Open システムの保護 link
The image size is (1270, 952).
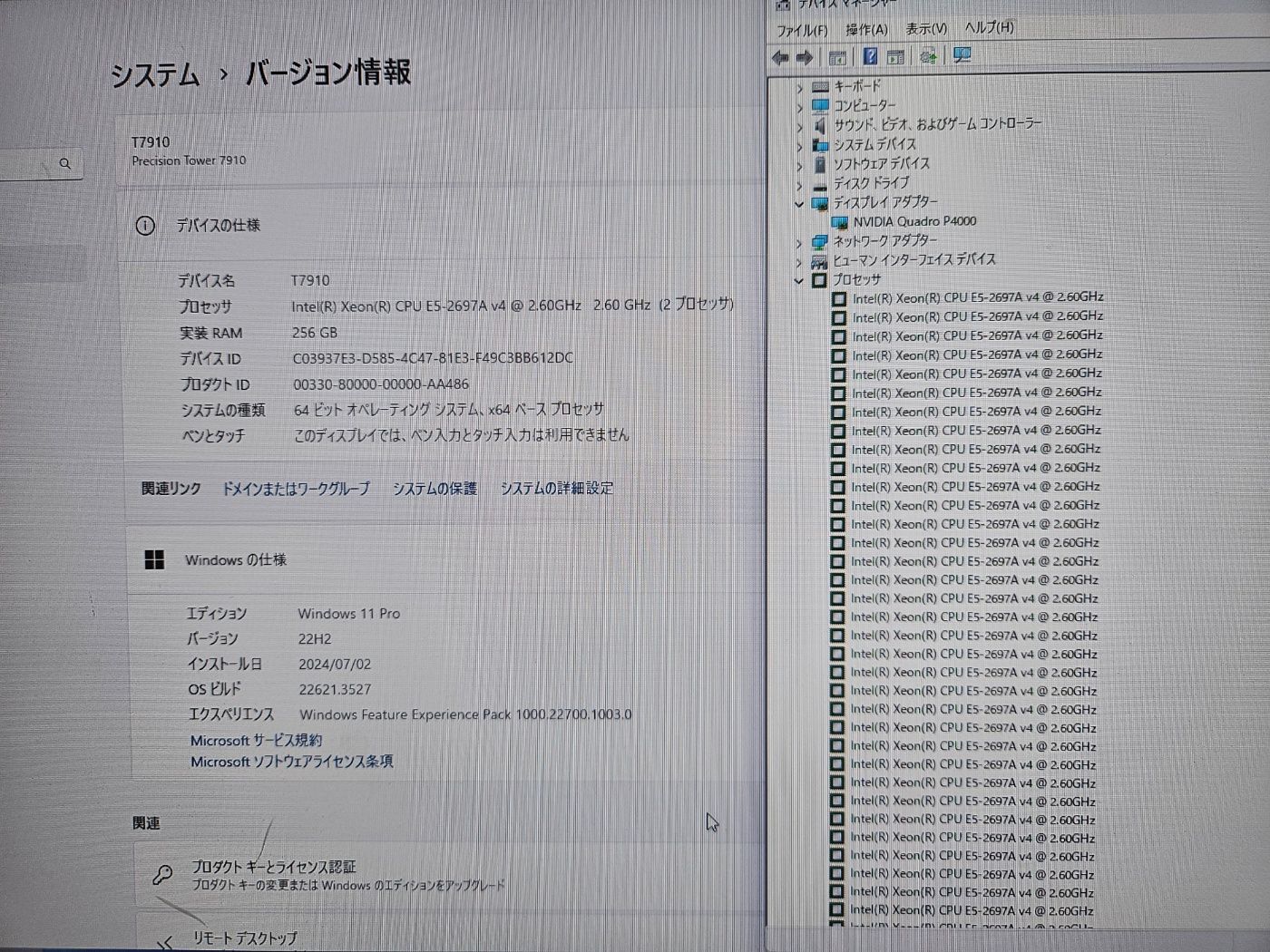pyautogui.click(x=435, y=488)
